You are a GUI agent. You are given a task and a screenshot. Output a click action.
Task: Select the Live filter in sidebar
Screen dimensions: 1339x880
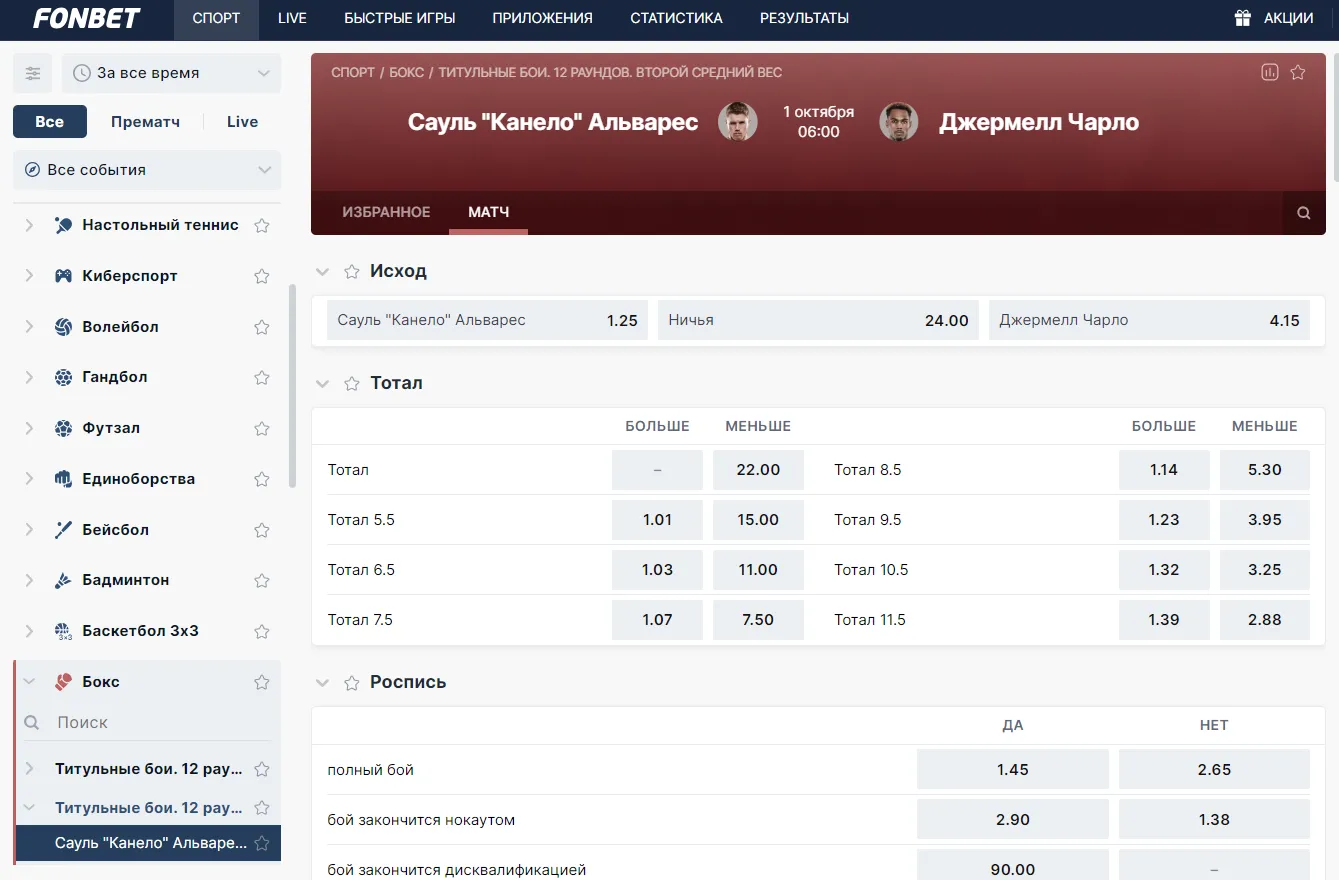coord(243,122)
